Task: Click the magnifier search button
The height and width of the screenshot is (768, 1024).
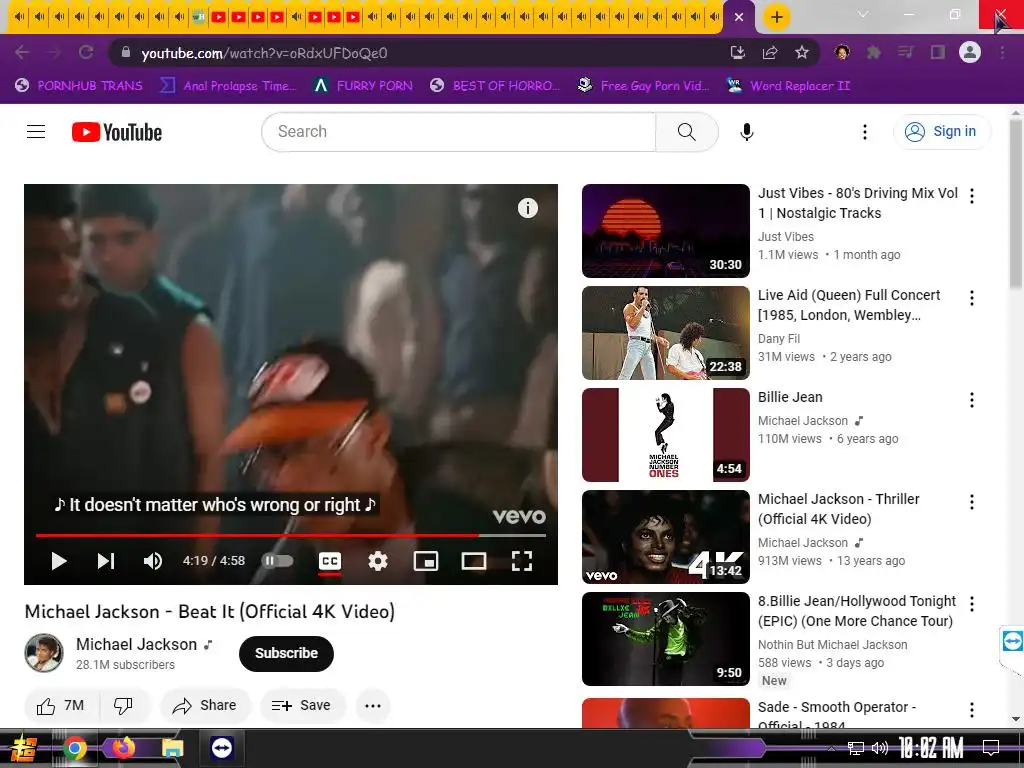Action: pos(686,132)
